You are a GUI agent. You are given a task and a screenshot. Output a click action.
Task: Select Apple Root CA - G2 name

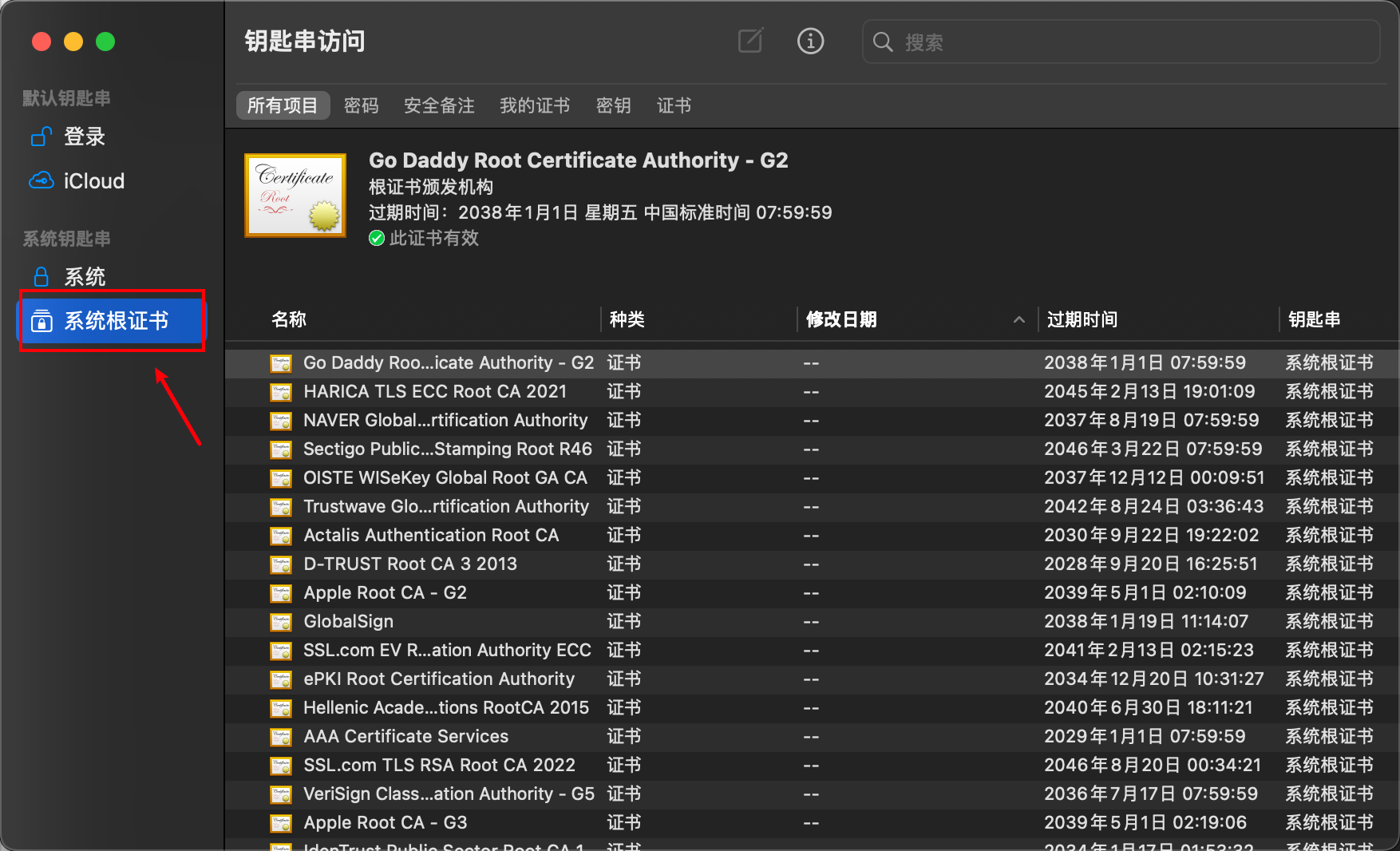tap(386, 592)
